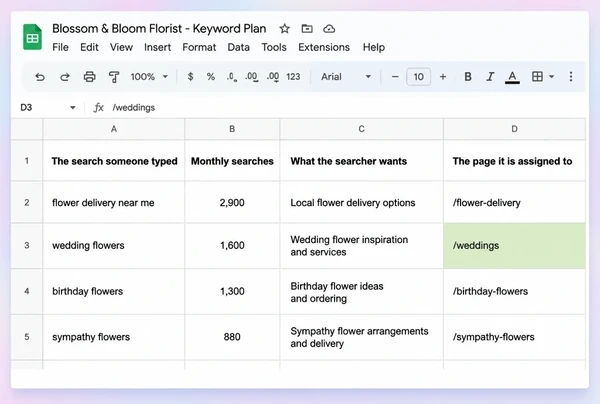
Task: Select cell 'The page it is assigned to'
Action: (x=514, y=161)
